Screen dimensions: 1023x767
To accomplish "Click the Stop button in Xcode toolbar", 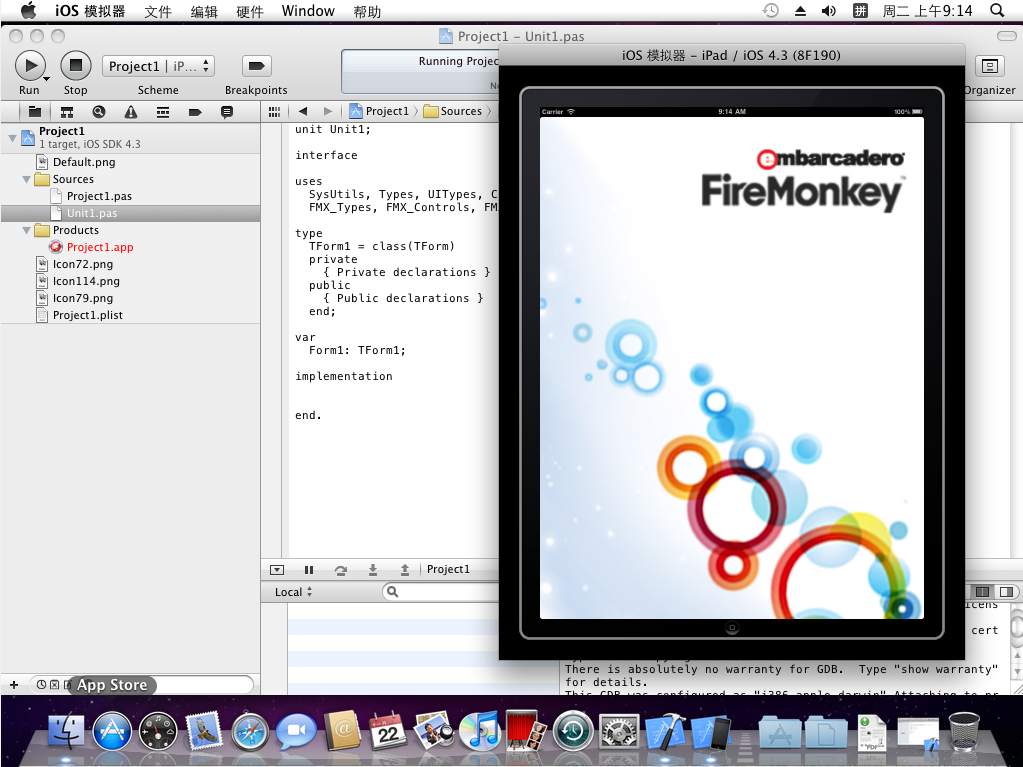I will [76, 66].
